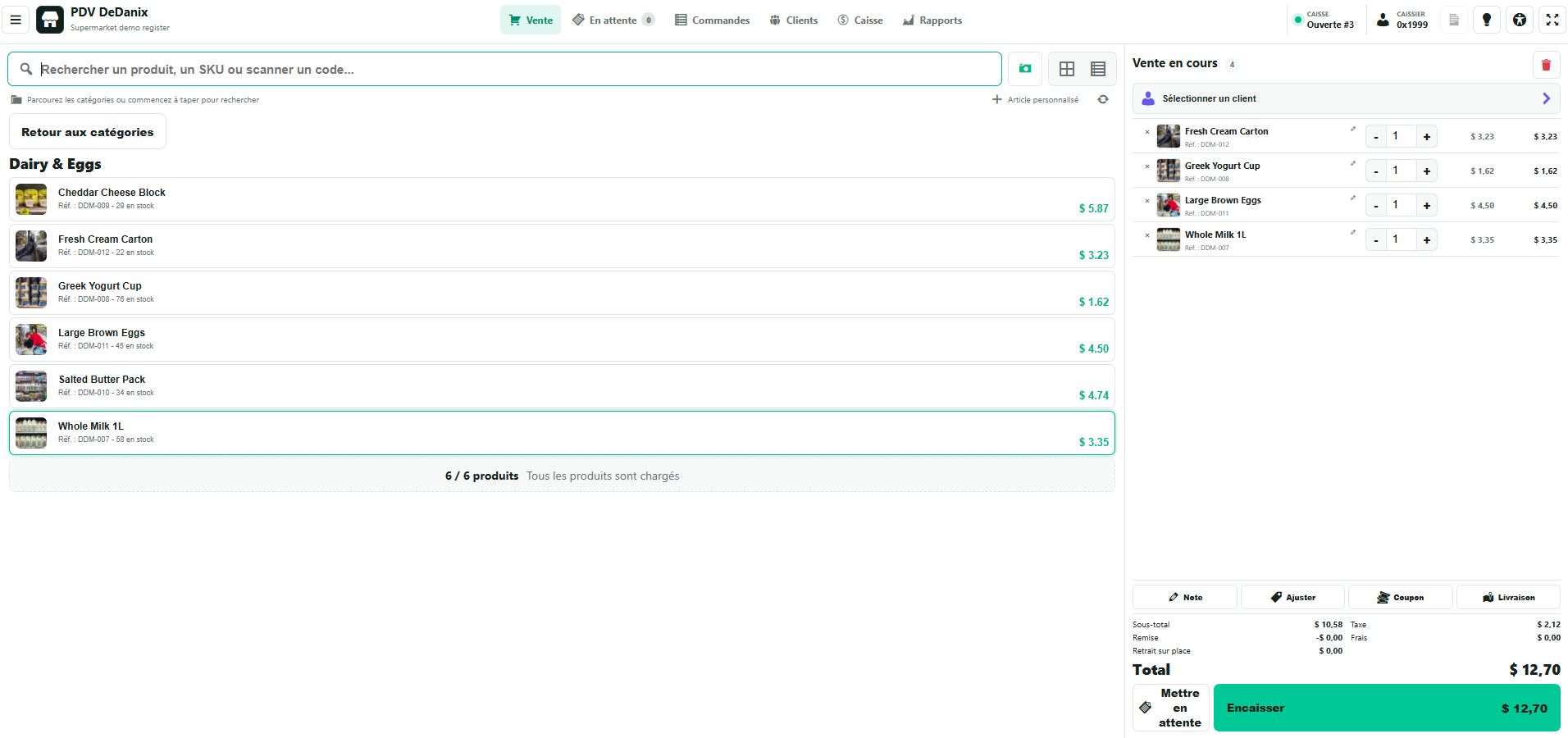Apply a Coupon to the sale
This screenshot has width=1568, height=738.
[x=1400, y=597]
